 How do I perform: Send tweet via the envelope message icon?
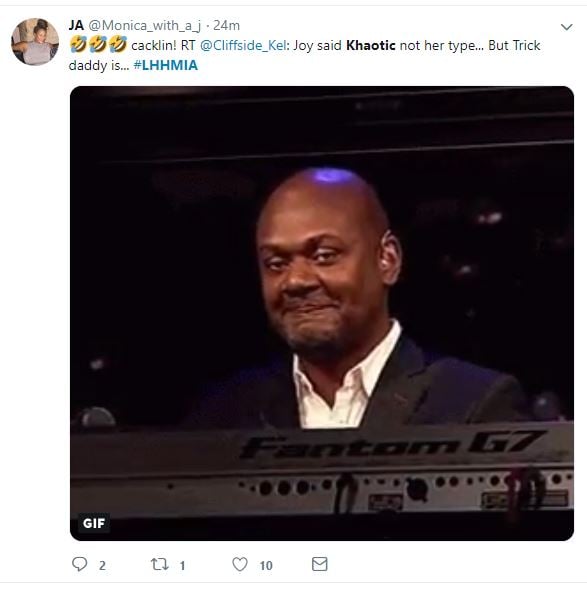point(320,564)
